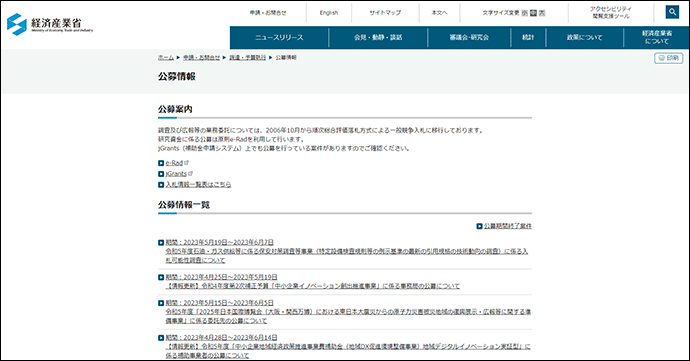Open the jGrants external link

176,174
